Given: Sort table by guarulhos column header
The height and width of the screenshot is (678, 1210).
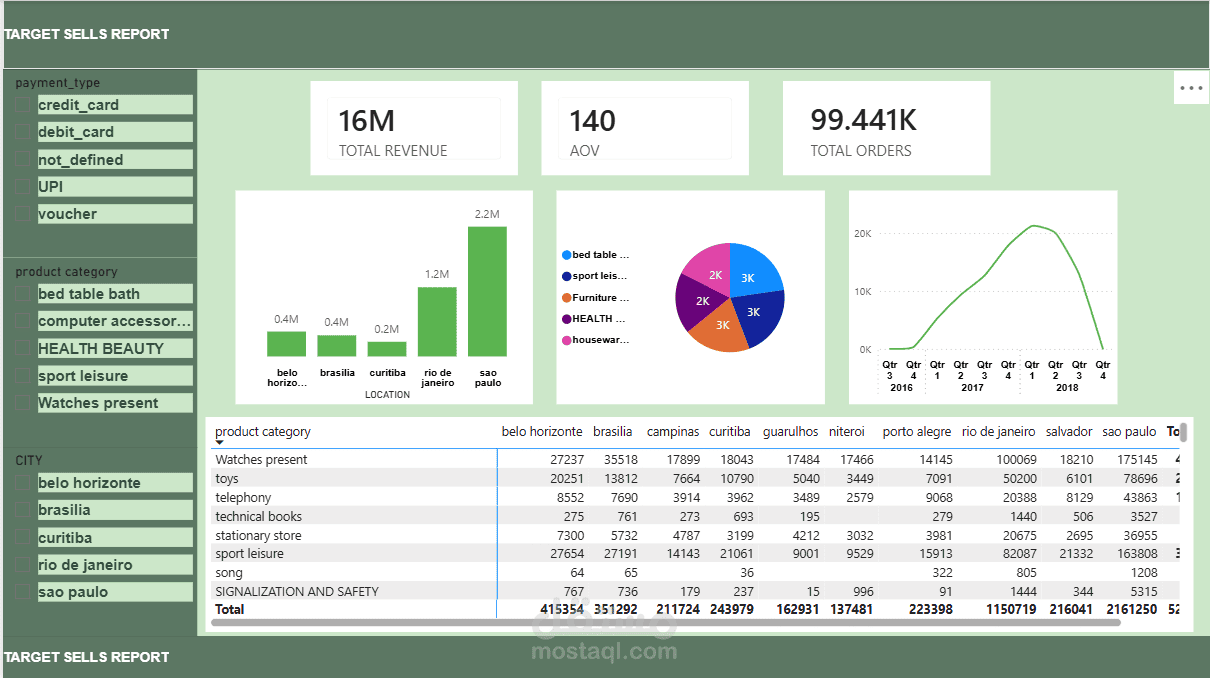Looking at the screenshot, I should (x=790, y=432).
